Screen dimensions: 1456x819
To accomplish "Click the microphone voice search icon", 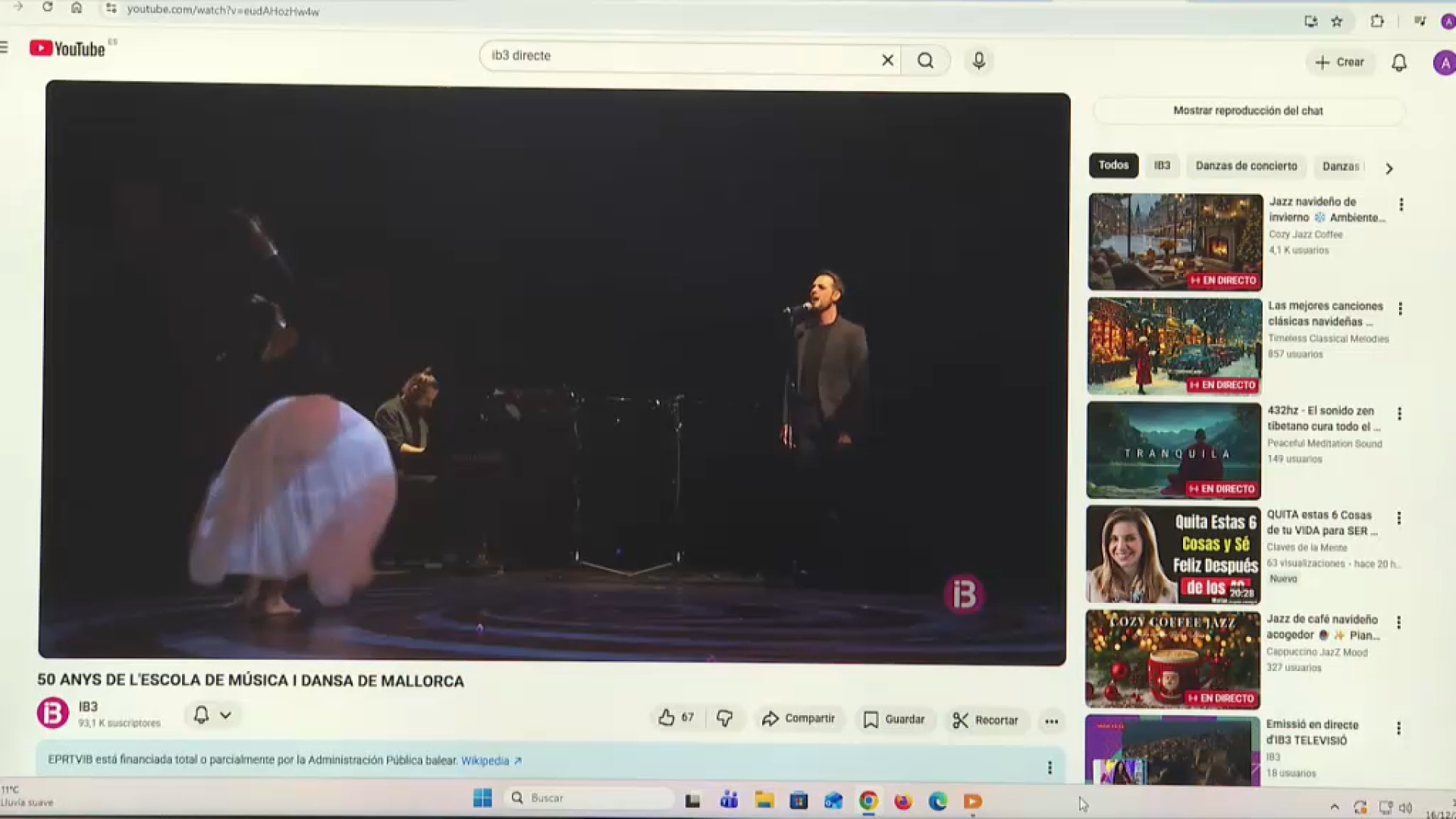I will [x=978, y=61].
